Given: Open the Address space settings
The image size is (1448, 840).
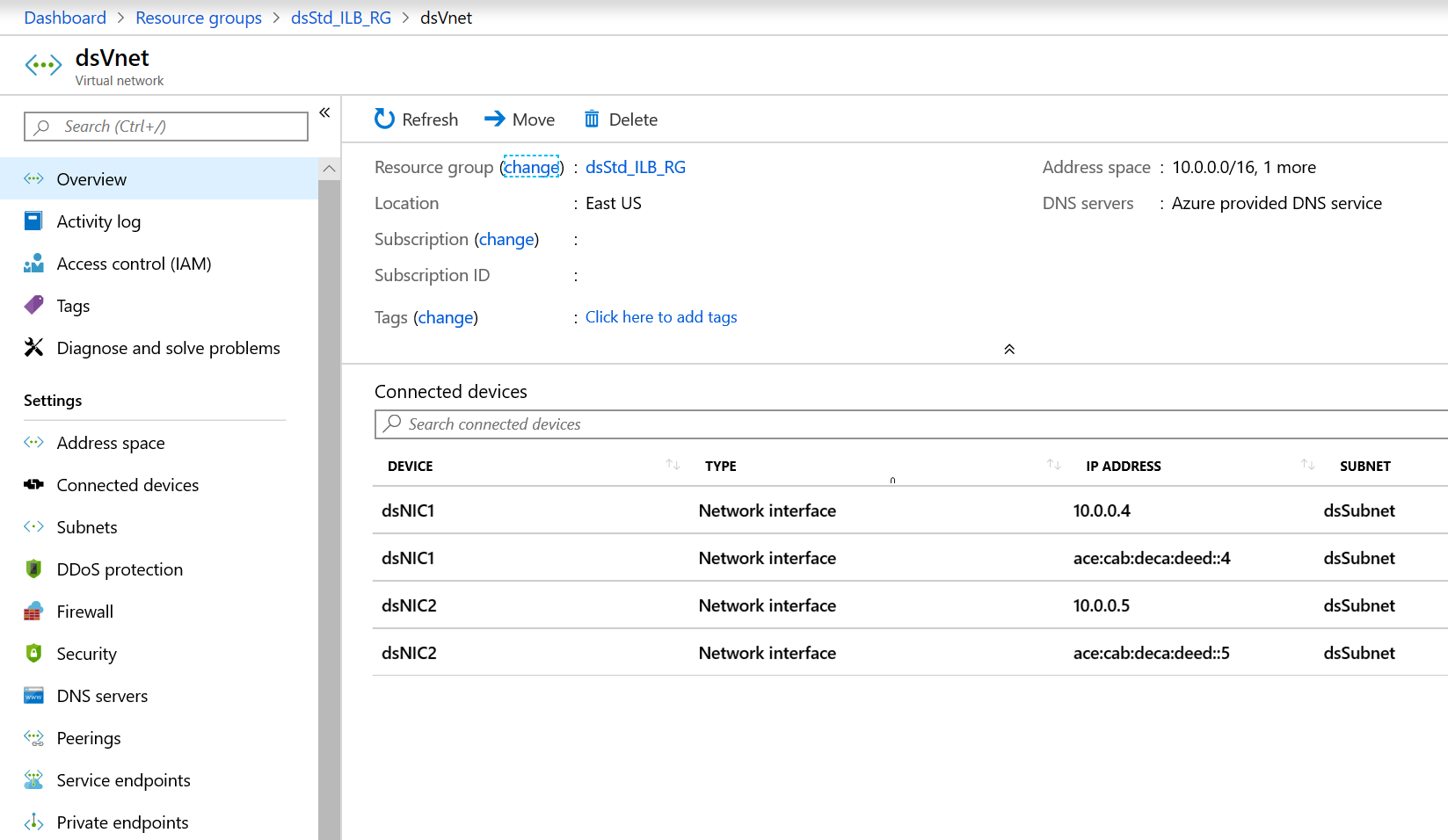Looking at the screenshot, I should (110, 442).
